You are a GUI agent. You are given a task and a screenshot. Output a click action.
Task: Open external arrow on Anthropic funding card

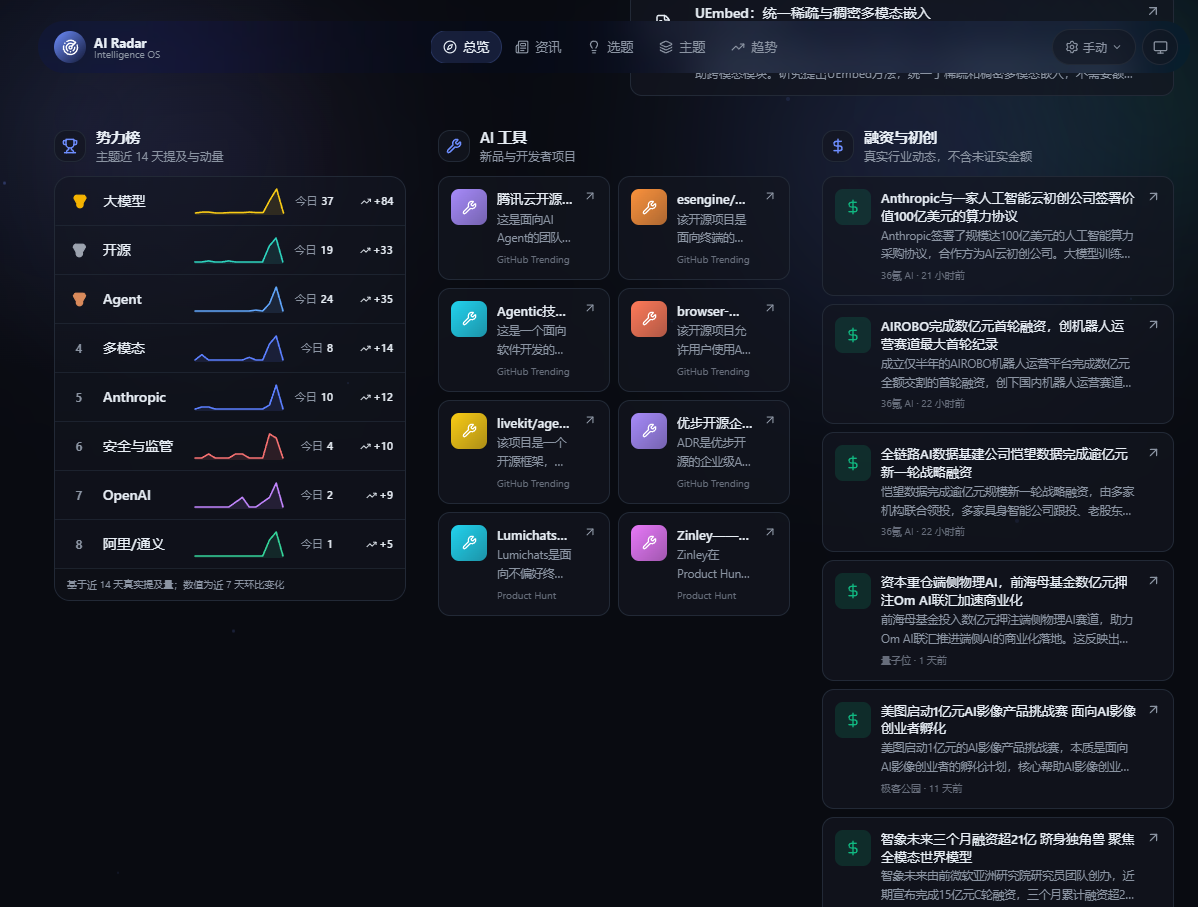(x=1154, y=196)
